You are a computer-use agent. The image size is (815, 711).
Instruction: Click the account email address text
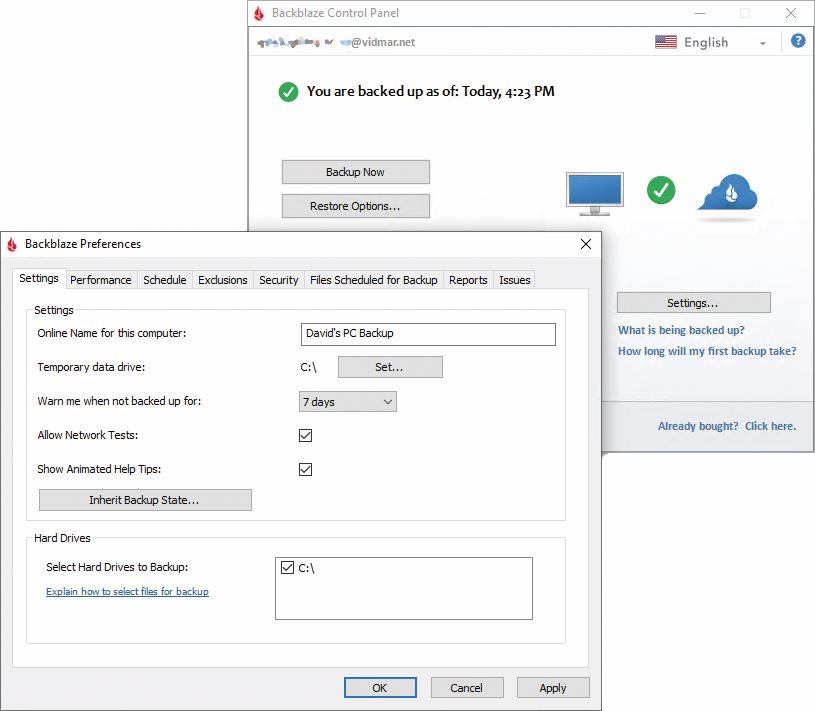[336, 42]
